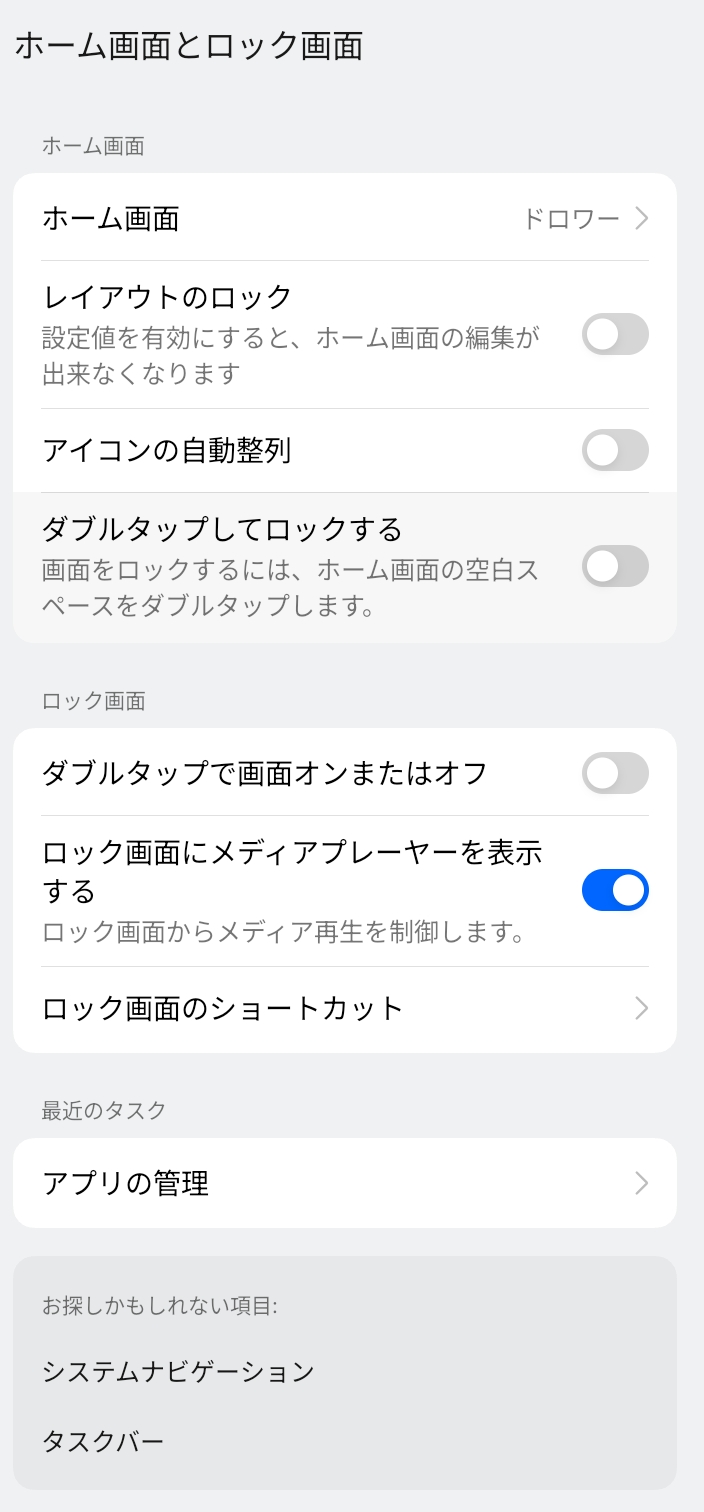Open ロック画面のショートカット settings

(x=223, y=1008)
